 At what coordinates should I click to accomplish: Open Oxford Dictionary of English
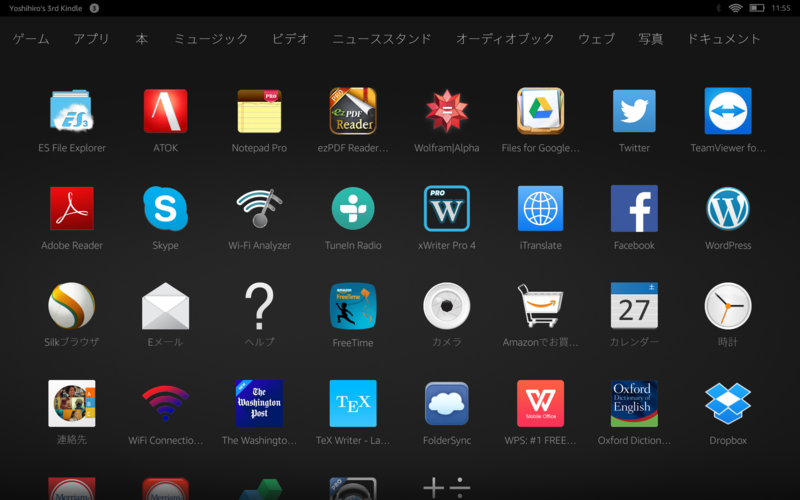click(x=634, y=403)
